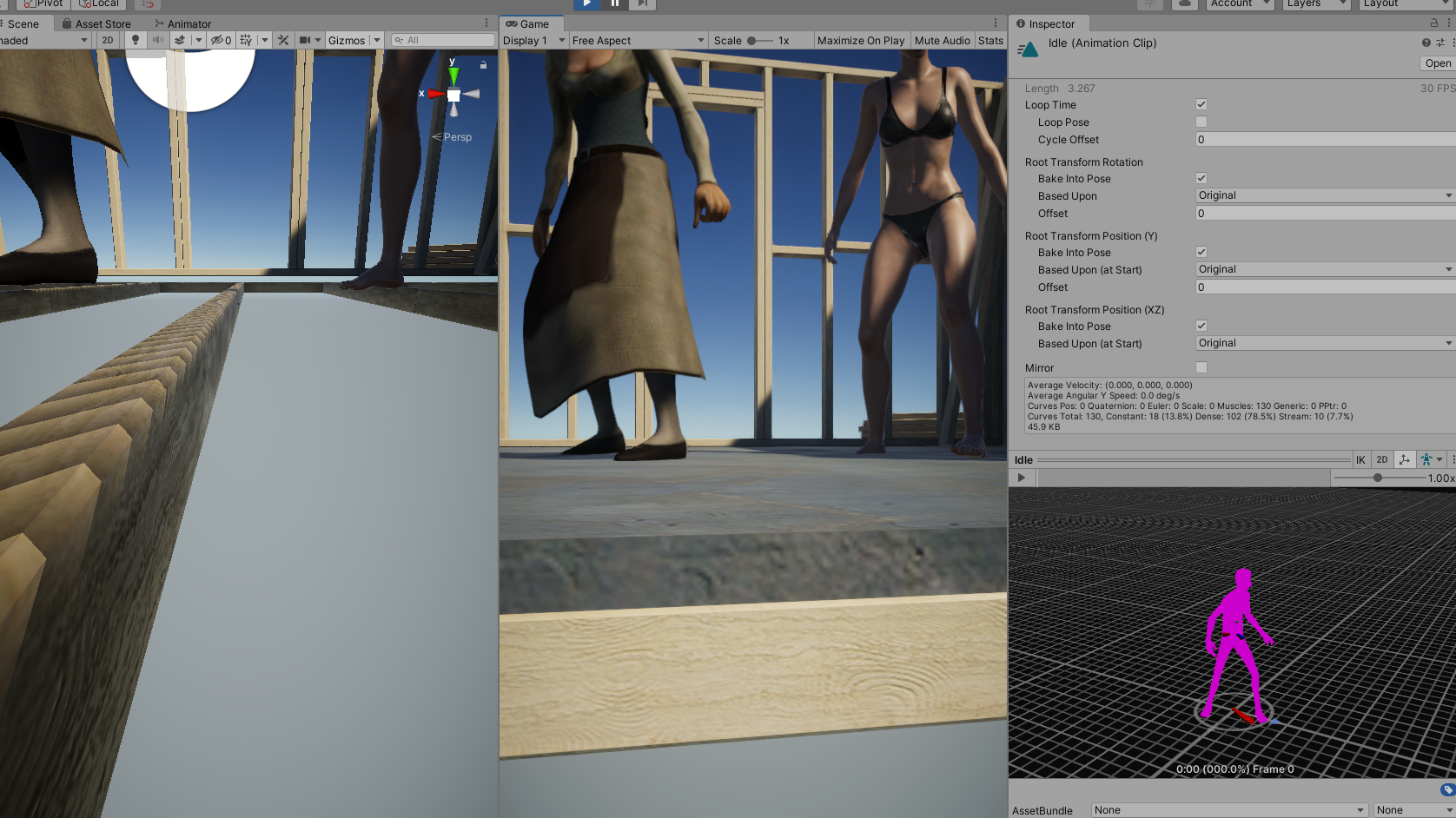Open the cloud services icon
The width and height of the screenshot is (1456, 818).
1185,4
